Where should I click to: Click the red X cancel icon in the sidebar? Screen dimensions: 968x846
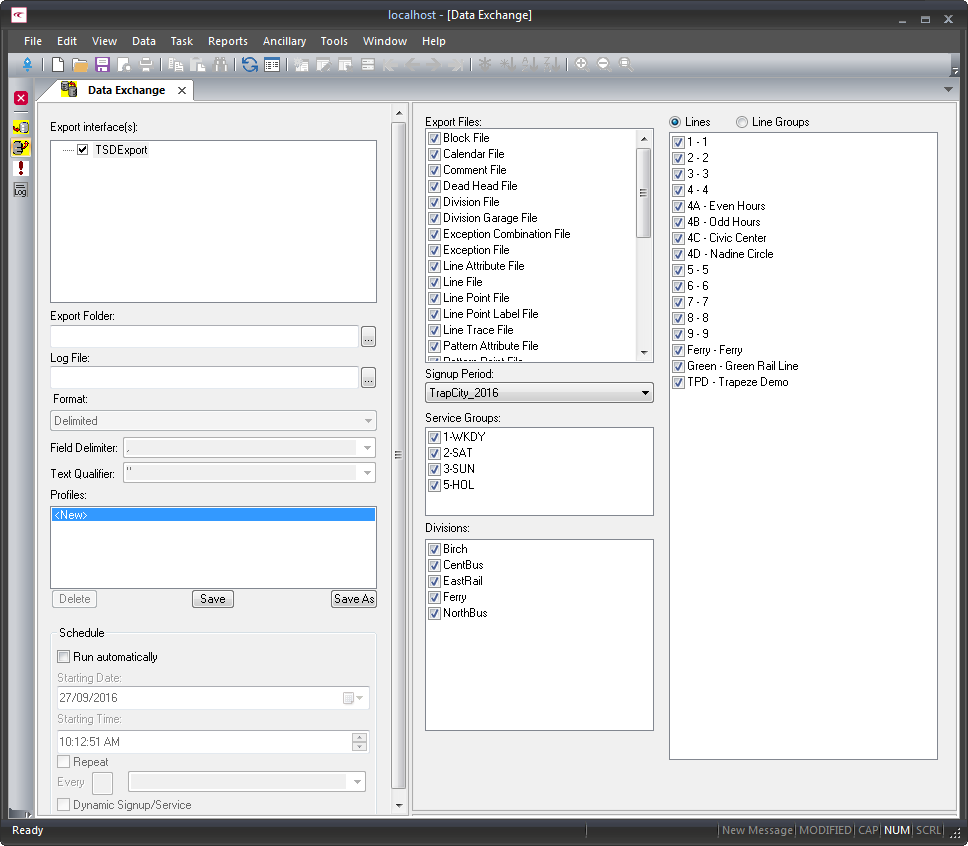coord(20,97)
